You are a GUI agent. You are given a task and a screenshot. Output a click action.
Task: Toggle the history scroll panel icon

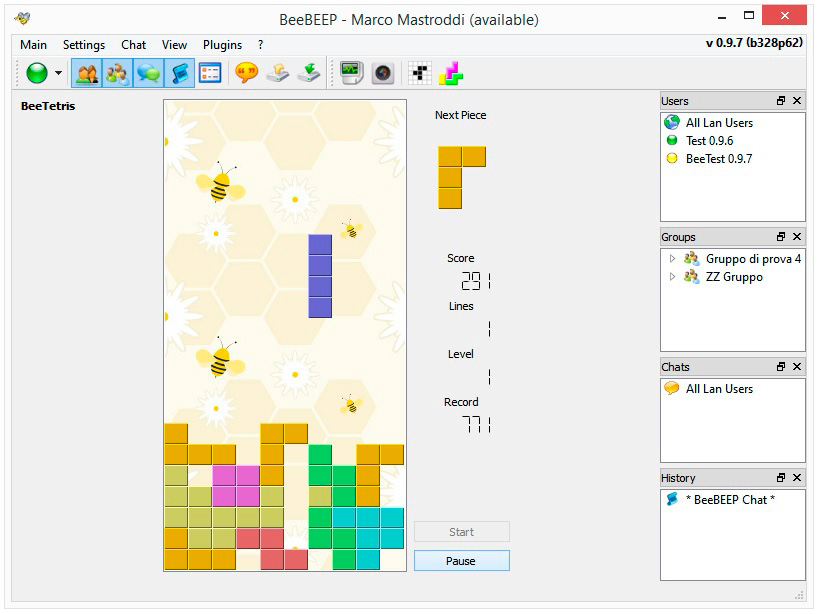click(179, 73)
